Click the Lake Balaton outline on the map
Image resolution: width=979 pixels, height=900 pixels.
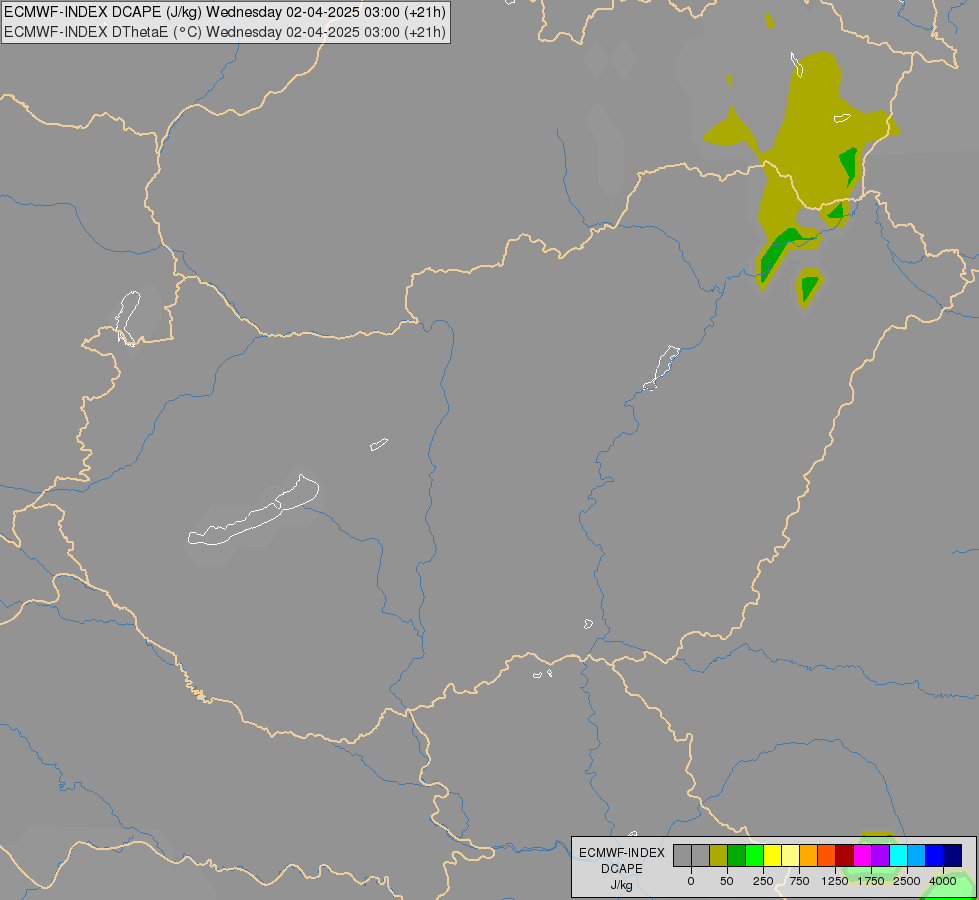coord(253,510)
